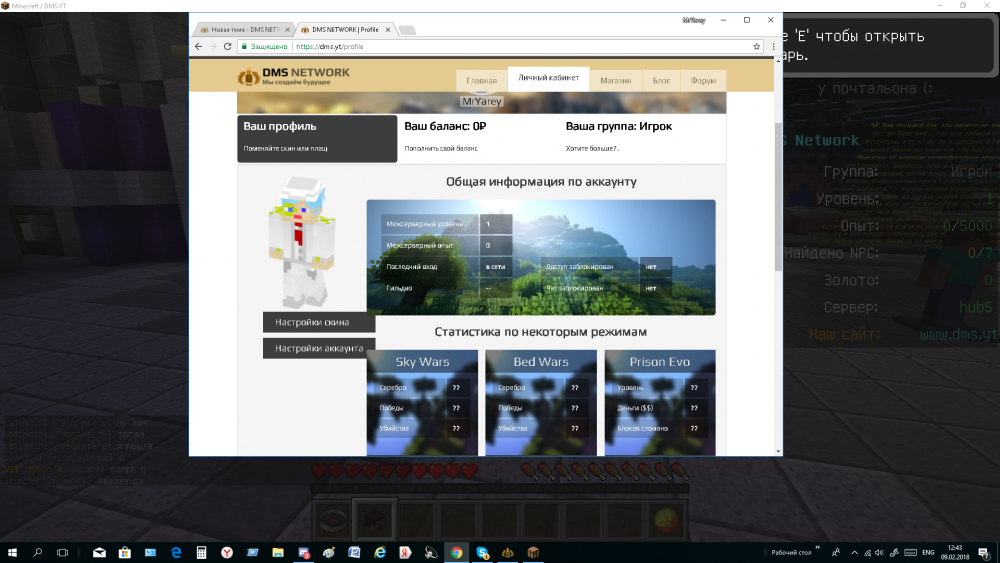Open 'Настройки скина' button
The image size is (1000, 563).
[x=319, y=322]
